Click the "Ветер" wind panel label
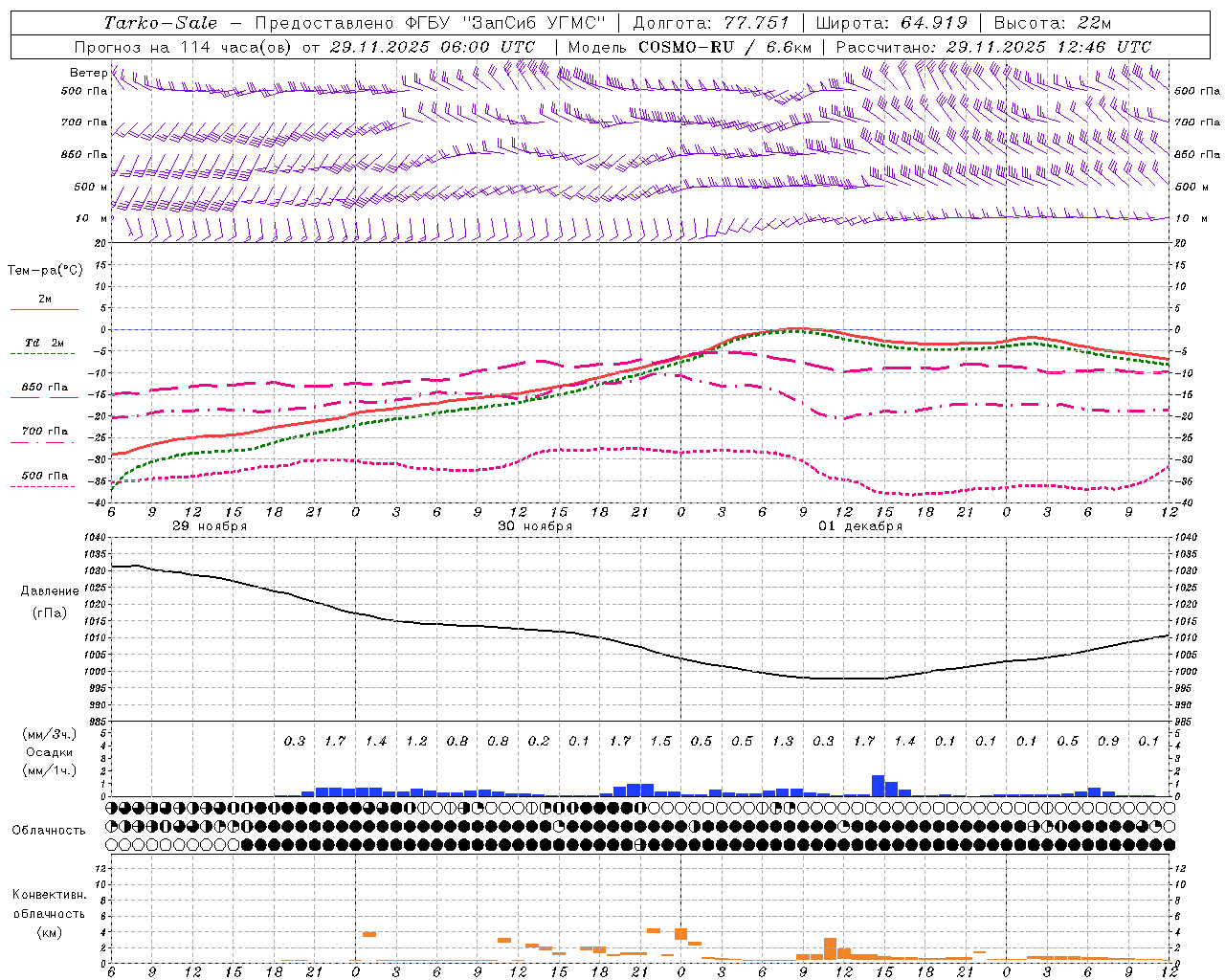Viewport: 1225px width, 980px height. click(88, 73)
